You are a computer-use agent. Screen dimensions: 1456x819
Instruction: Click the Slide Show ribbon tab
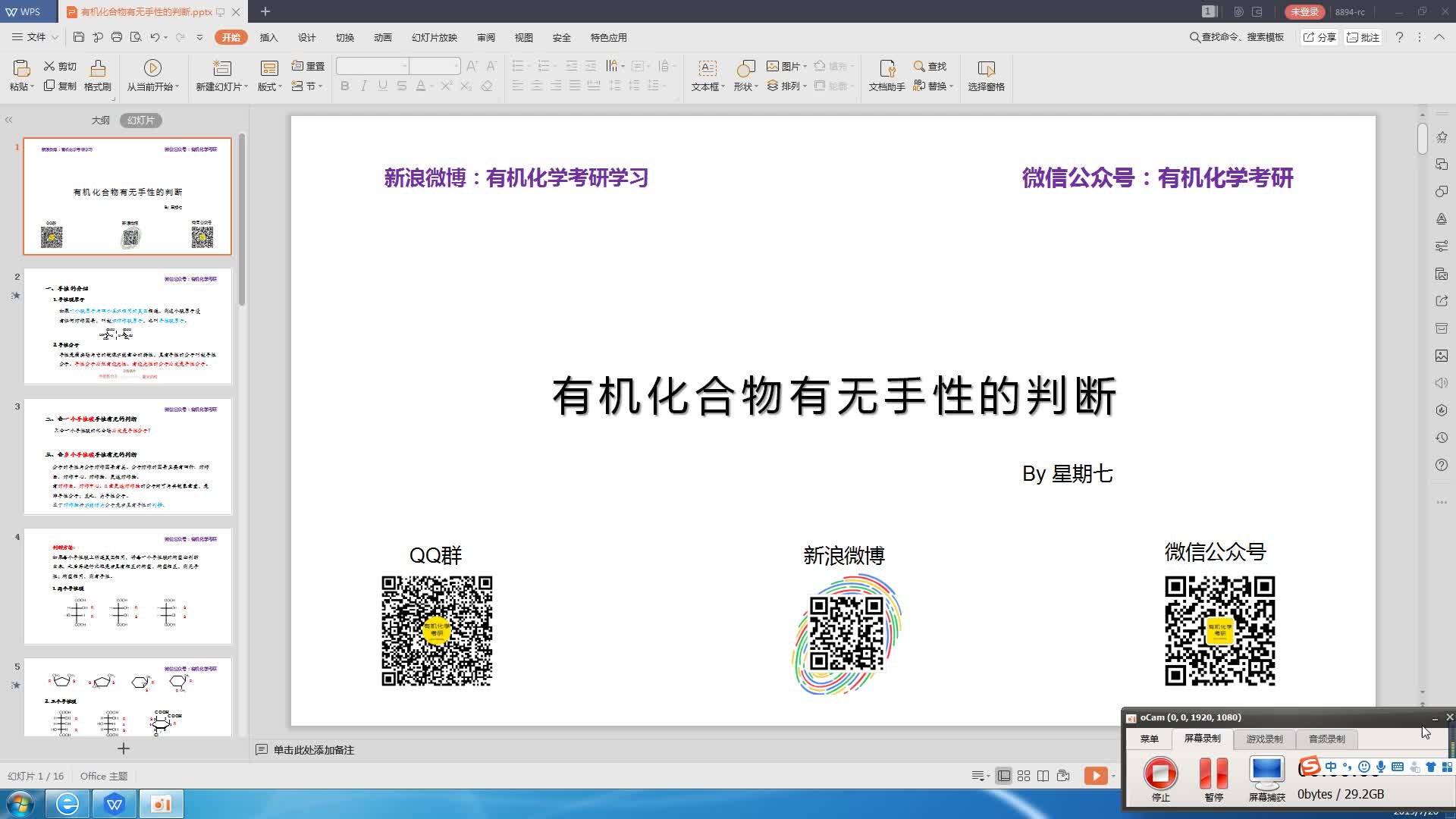pyautogui.click(x=435, y=38)
